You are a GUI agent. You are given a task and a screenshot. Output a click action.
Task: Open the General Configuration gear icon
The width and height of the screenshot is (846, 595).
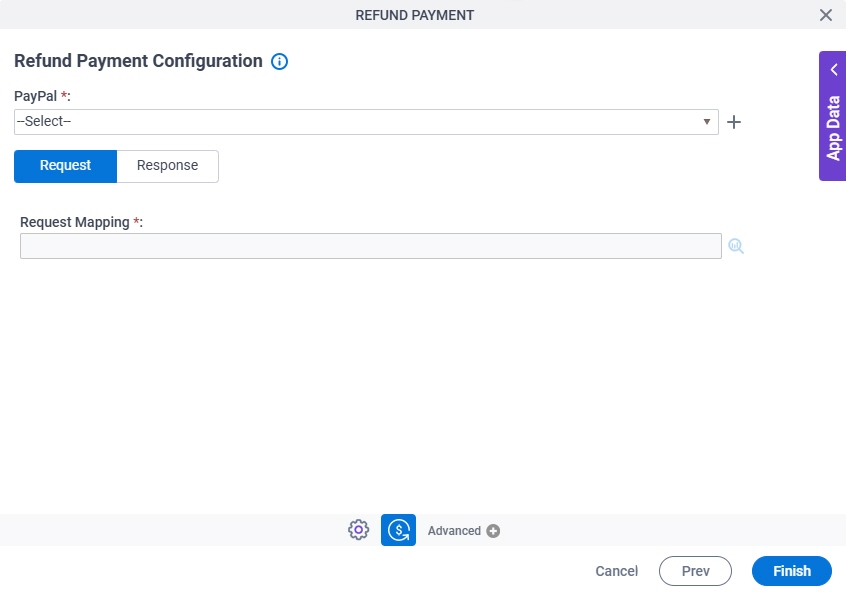(x=358, y=530)
